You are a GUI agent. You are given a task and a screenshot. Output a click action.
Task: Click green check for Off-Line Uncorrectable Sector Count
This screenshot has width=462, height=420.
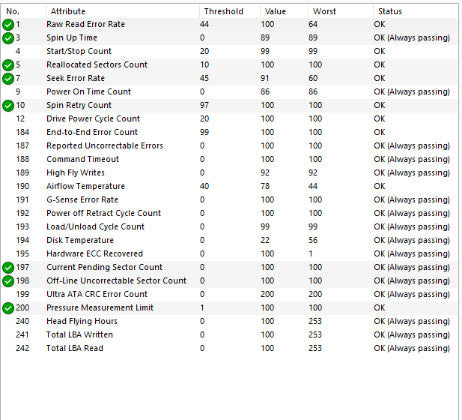point(8,281)
